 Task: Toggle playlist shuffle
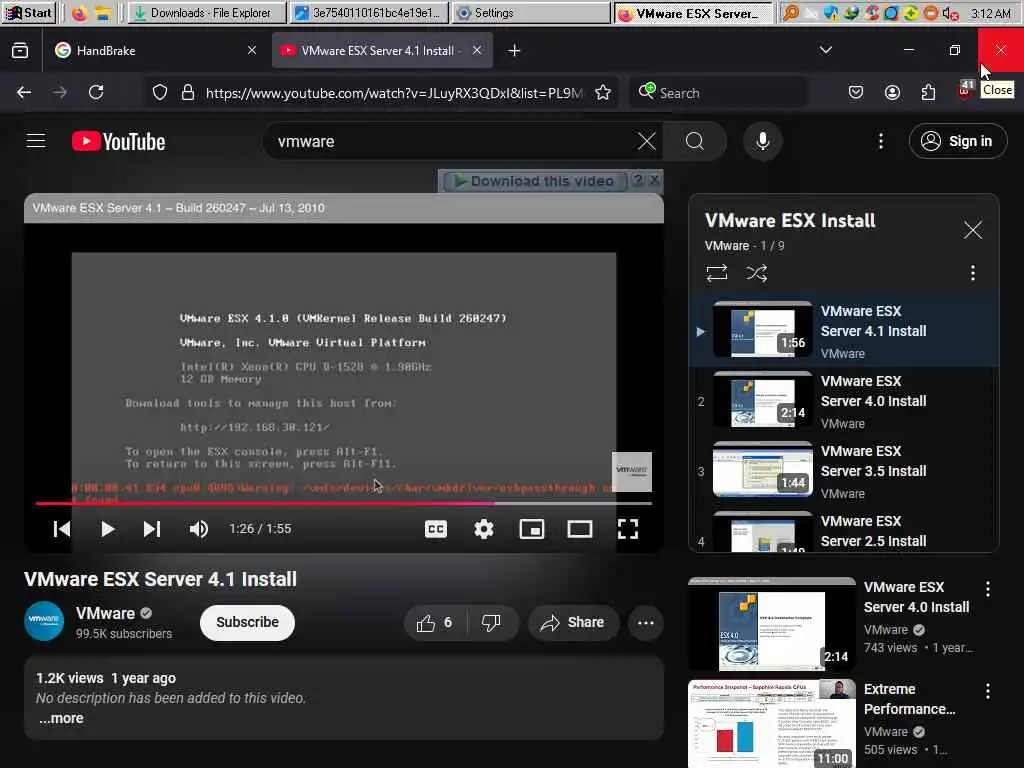[757, 273]
